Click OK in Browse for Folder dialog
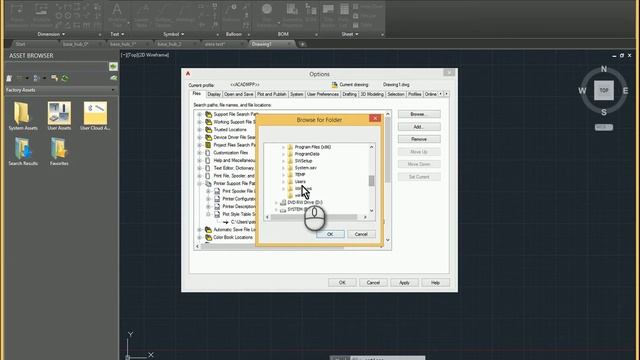Screen dimensions: 640x360 pos(330,234)
